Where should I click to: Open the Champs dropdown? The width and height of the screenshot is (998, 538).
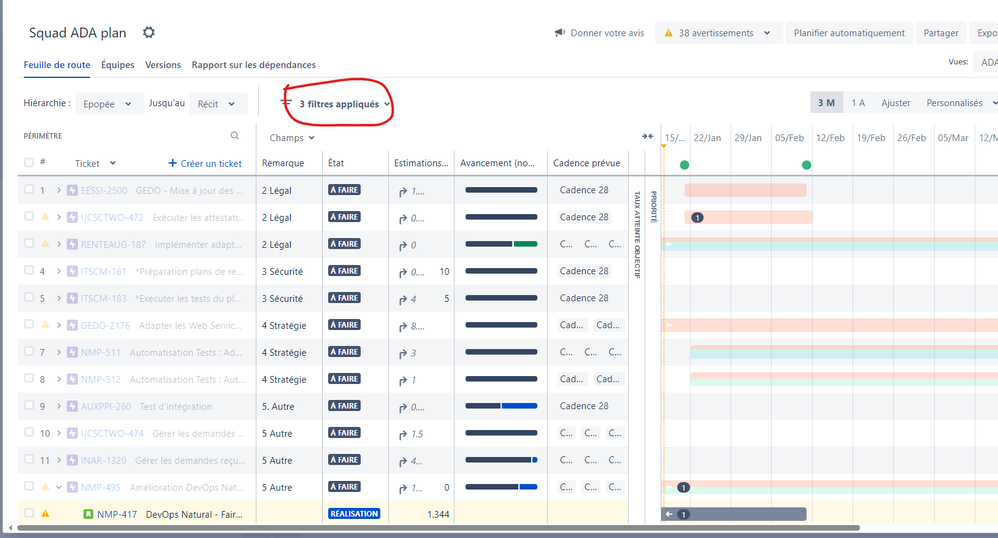(x=292, y=138)
